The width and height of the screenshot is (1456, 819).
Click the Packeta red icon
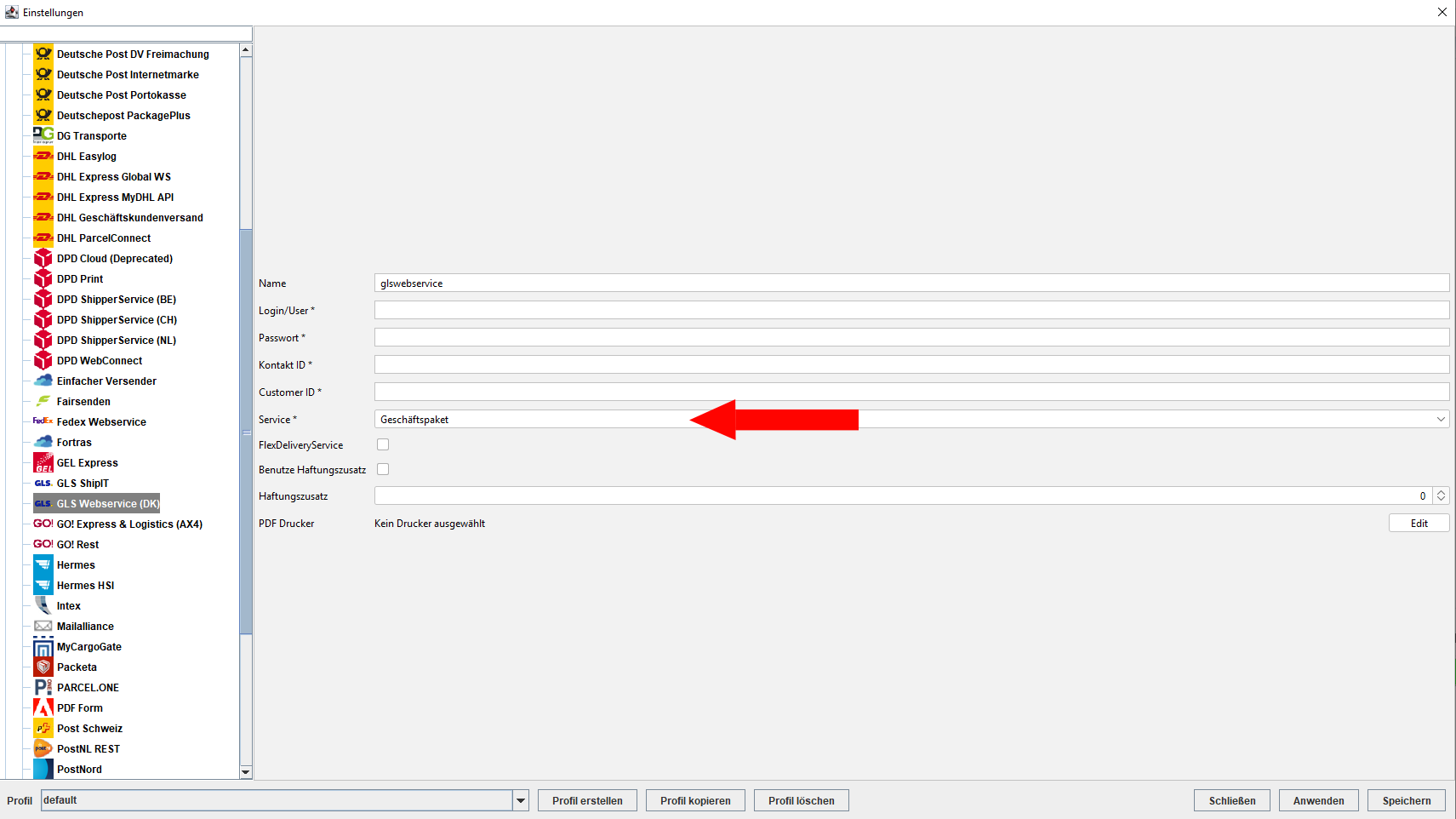pyautogui.click(x=43, y=667)
